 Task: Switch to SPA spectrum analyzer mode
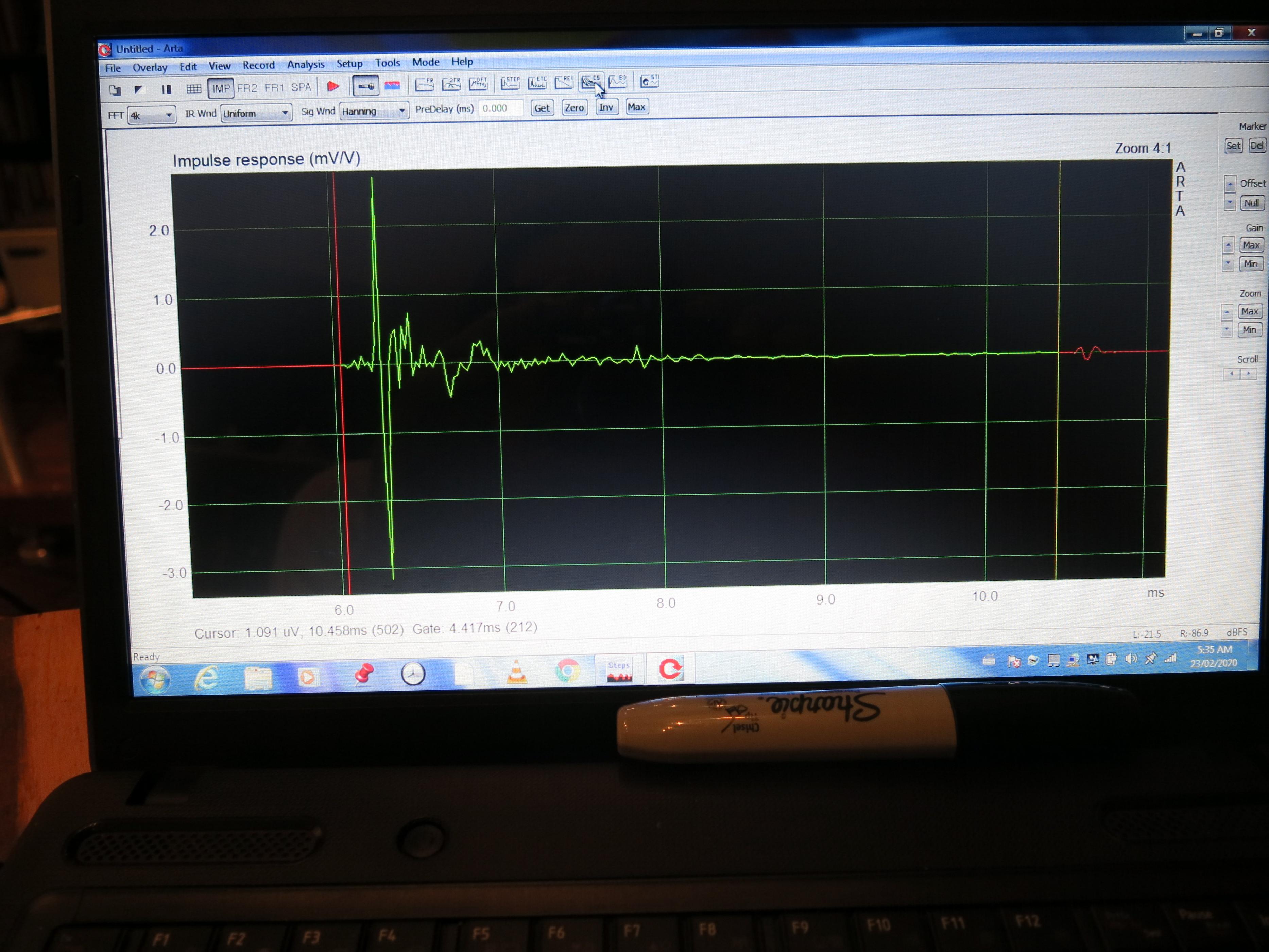[x=301, y=87]
